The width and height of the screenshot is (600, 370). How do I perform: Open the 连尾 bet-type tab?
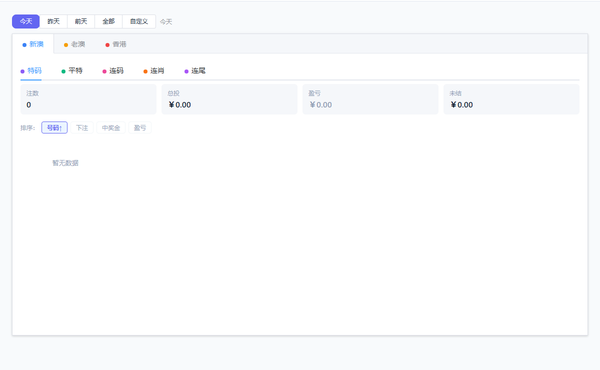click(x=195, y=71)
